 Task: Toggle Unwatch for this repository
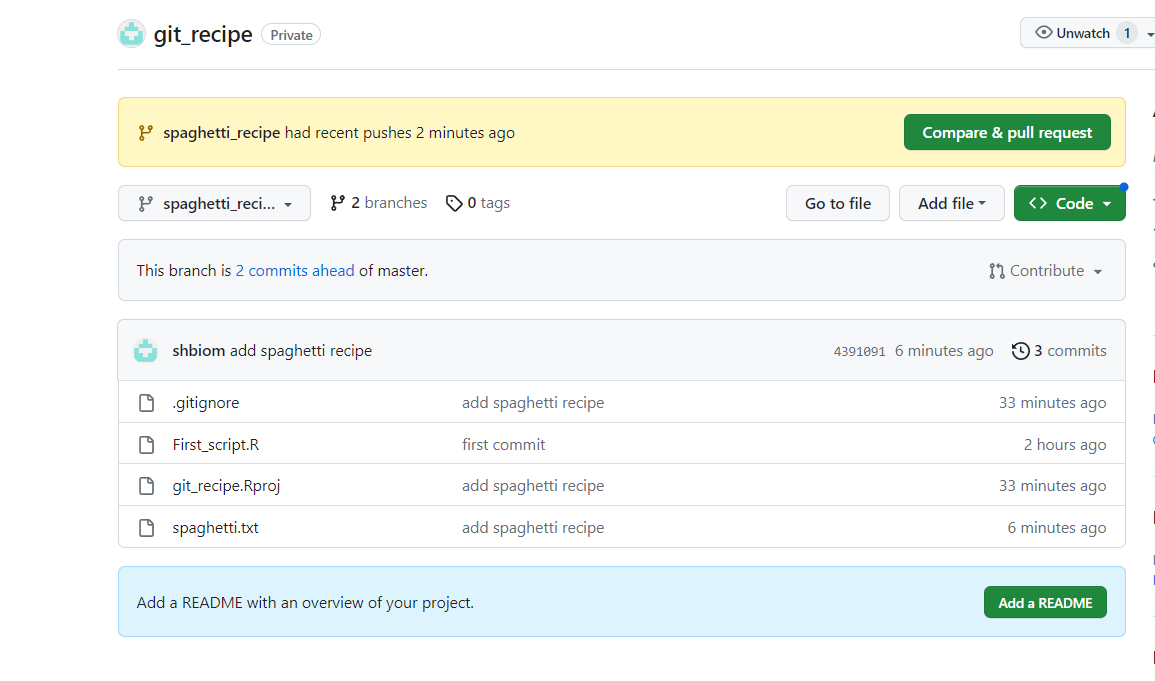[x=1073, y=33]
